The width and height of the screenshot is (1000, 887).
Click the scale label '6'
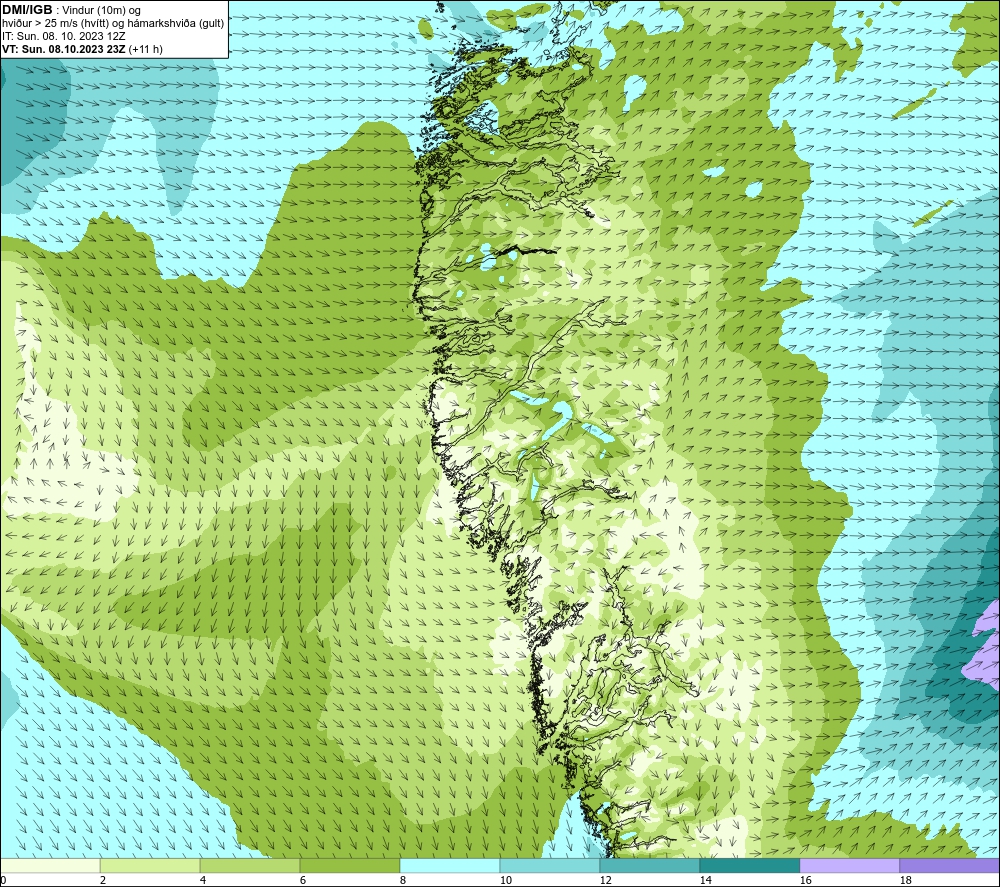303,881
